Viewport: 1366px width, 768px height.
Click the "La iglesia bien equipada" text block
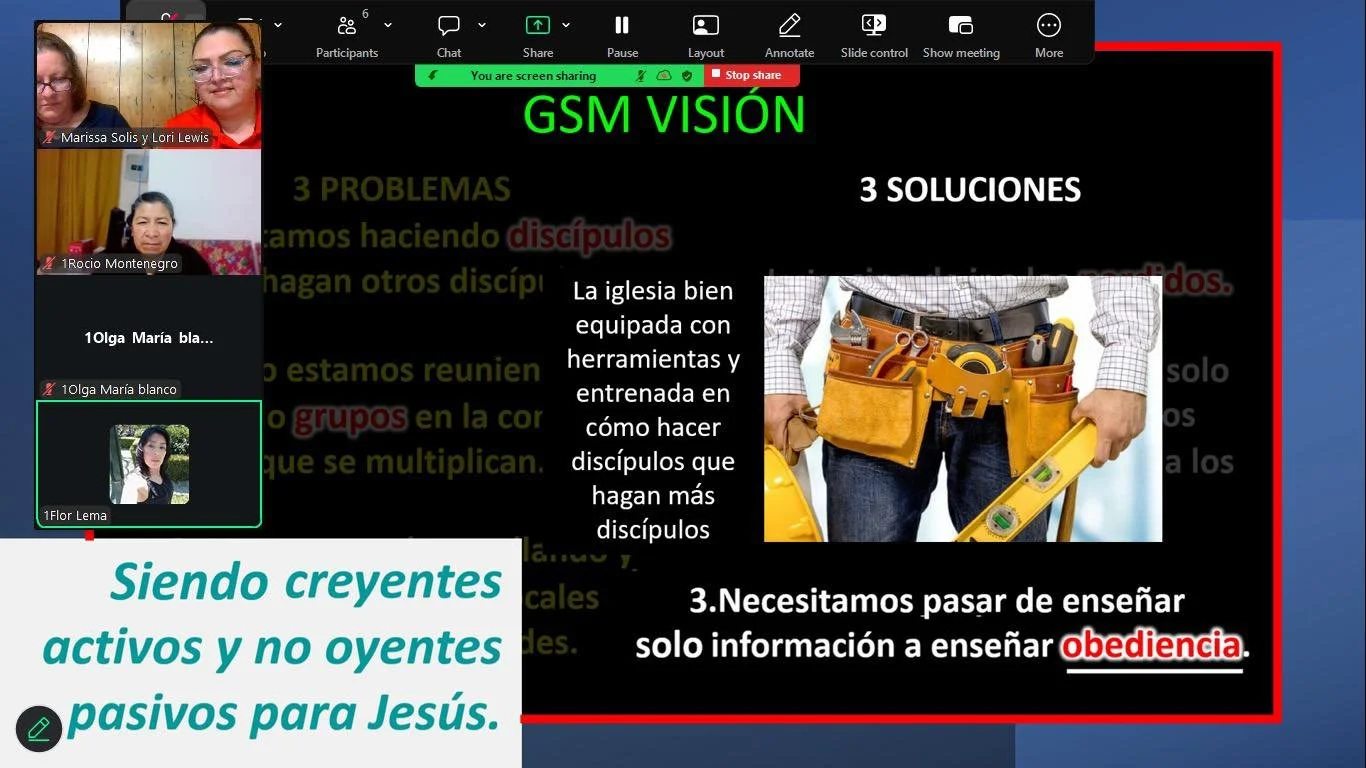pos(653,410)
